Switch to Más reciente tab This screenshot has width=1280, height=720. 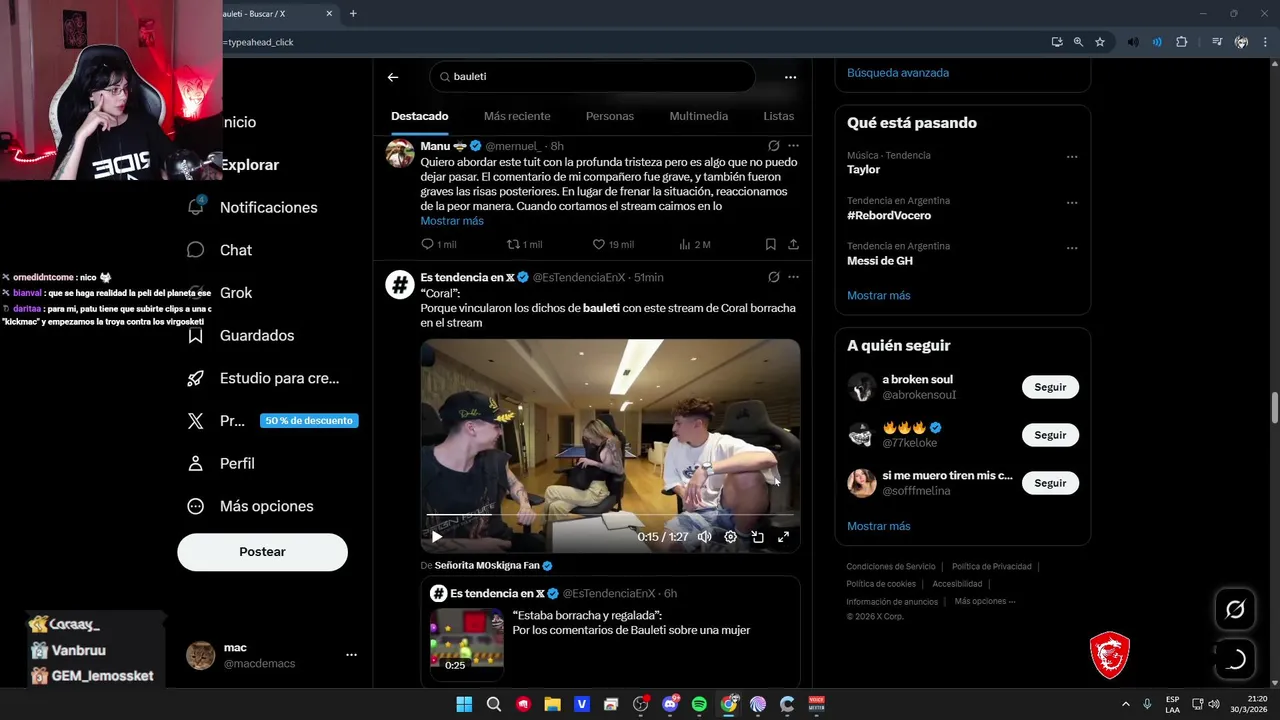[517, 116]
